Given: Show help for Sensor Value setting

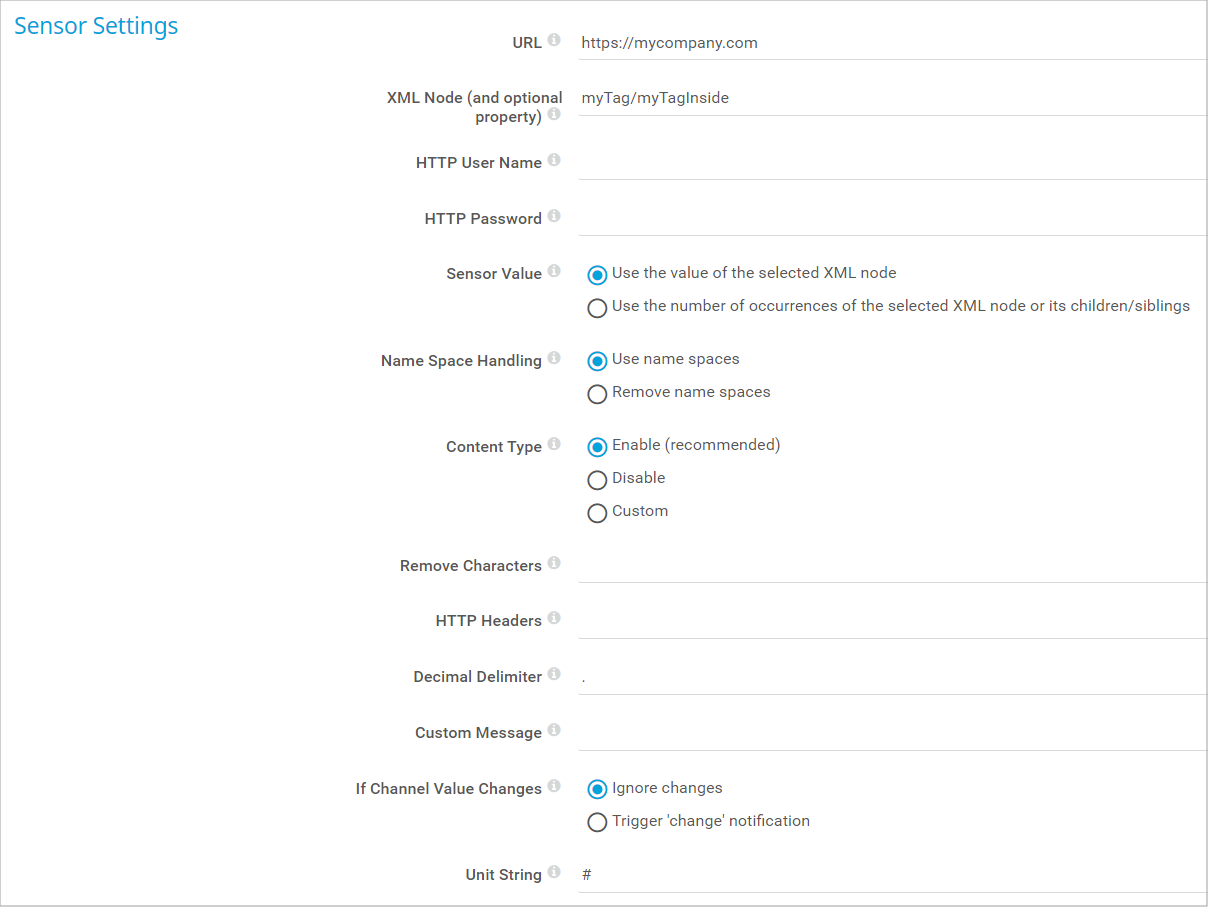Looking at the screenshot, I should point(554,272).
